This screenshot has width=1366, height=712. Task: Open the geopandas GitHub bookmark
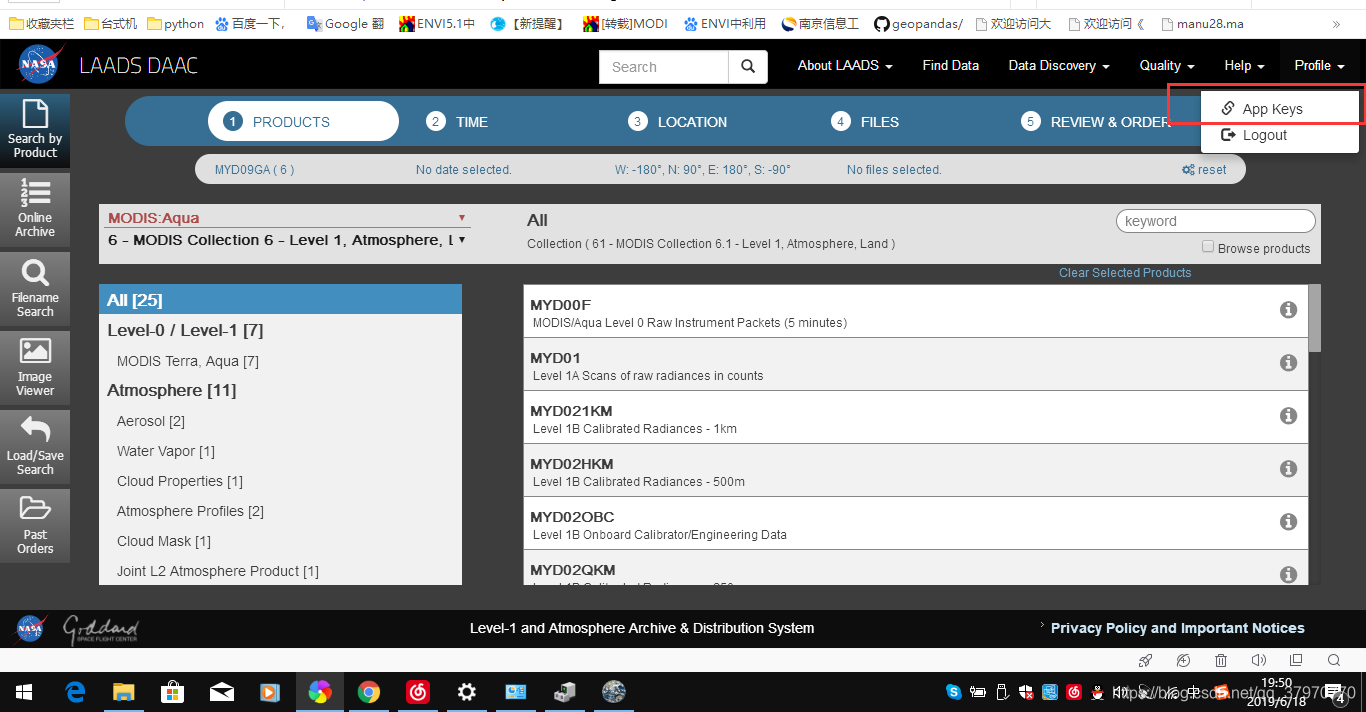click(918, 24)
